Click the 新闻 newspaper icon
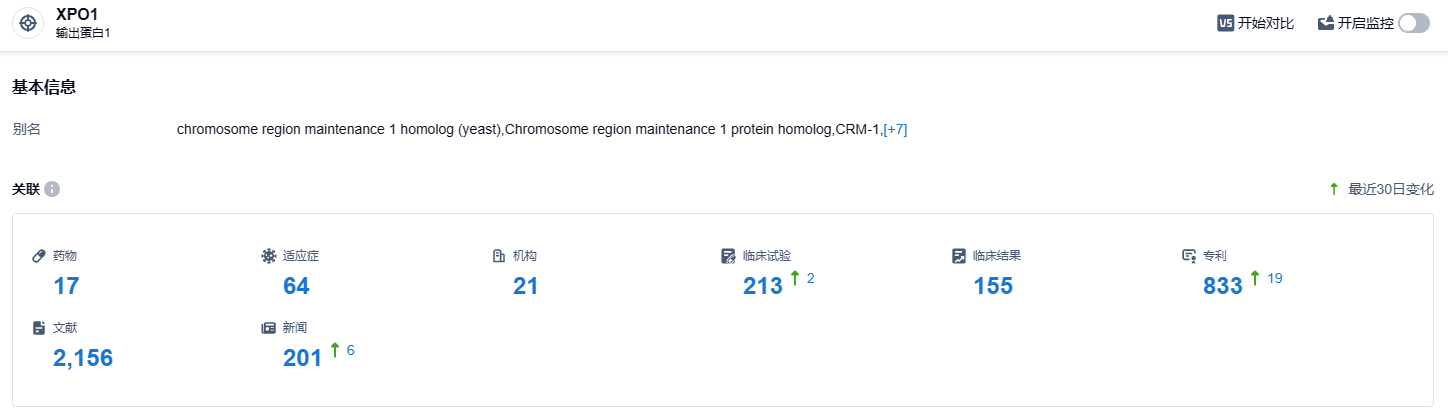Viewport: 1448px width, 417px height. pyautogui.click(x=268, y=328)
